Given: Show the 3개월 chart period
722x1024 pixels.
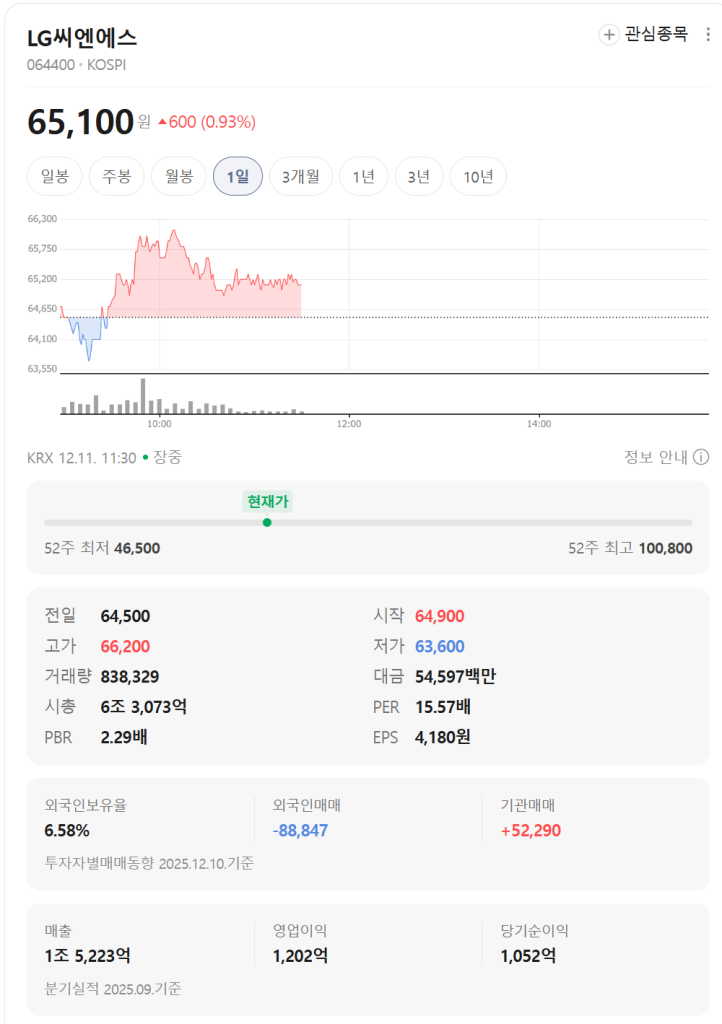Looking at the screenshot, I should click(x=301, y=177).
